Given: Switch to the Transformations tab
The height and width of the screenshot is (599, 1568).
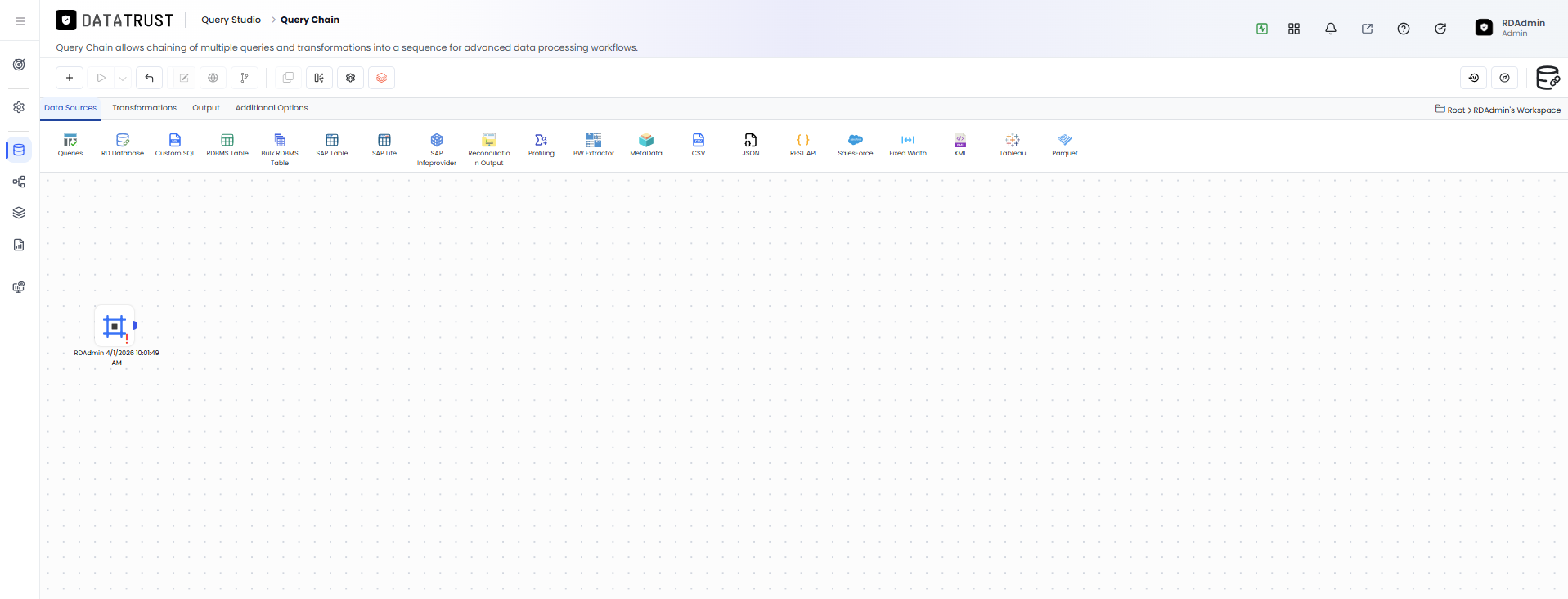Looking at the screenshot, I should (x=144, y=108).
